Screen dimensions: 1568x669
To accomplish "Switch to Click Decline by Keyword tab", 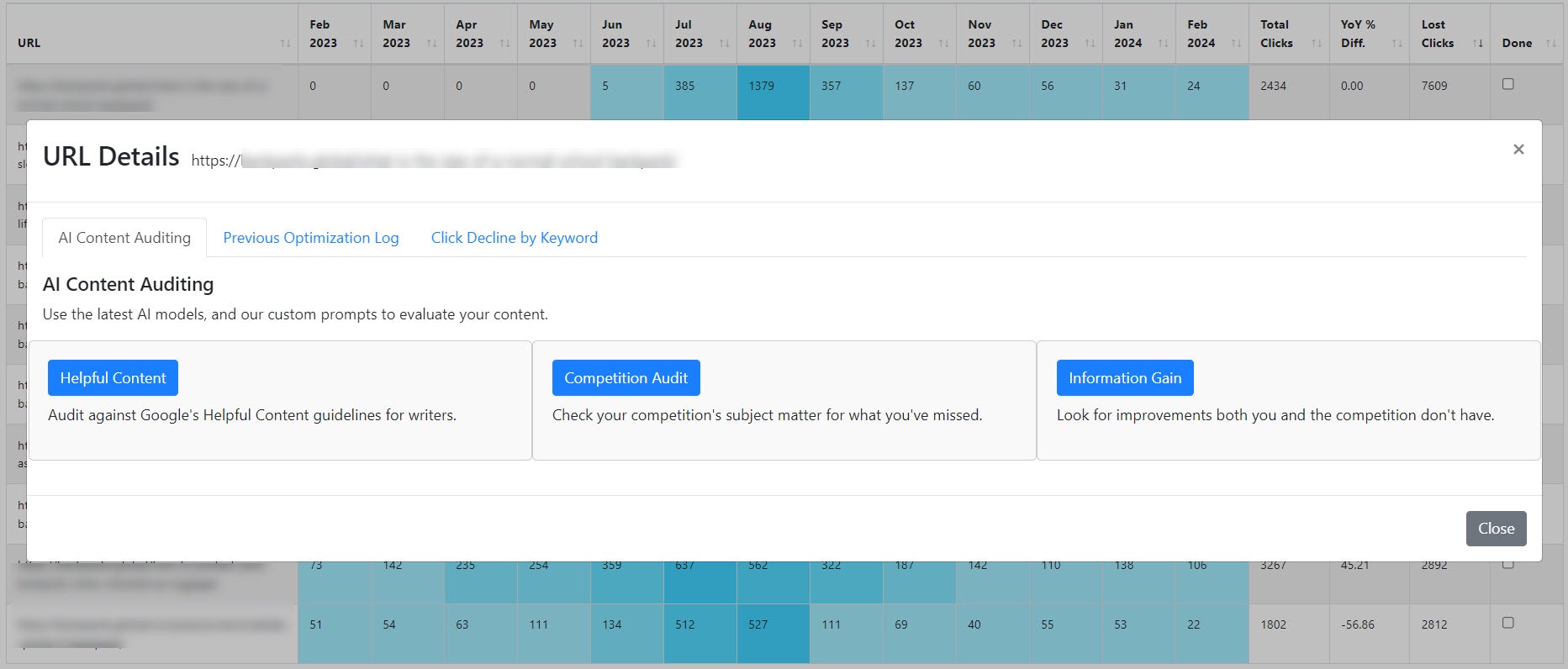I will click(x=515, y=238).
